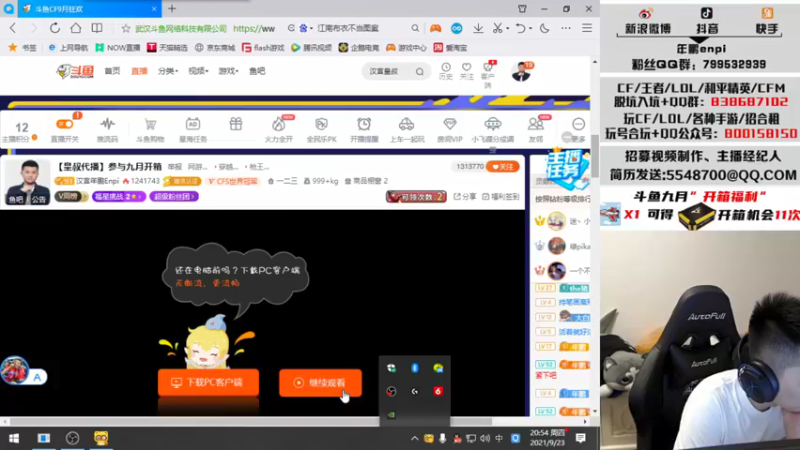Expand the 游戏 games dropdown

coord(229,71)
